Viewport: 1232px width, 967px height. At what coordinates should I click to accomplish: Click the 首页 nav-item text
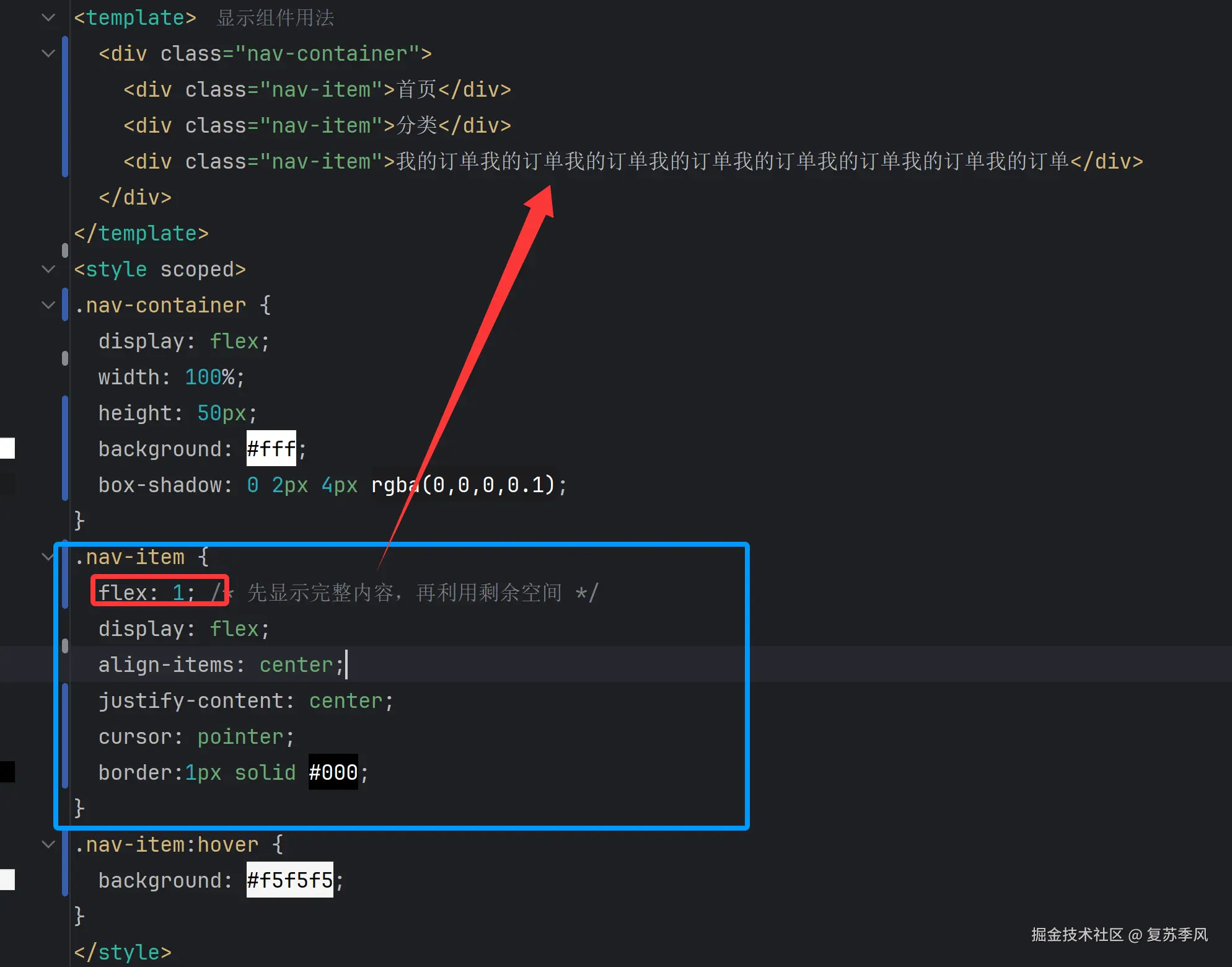click(416, 90)
